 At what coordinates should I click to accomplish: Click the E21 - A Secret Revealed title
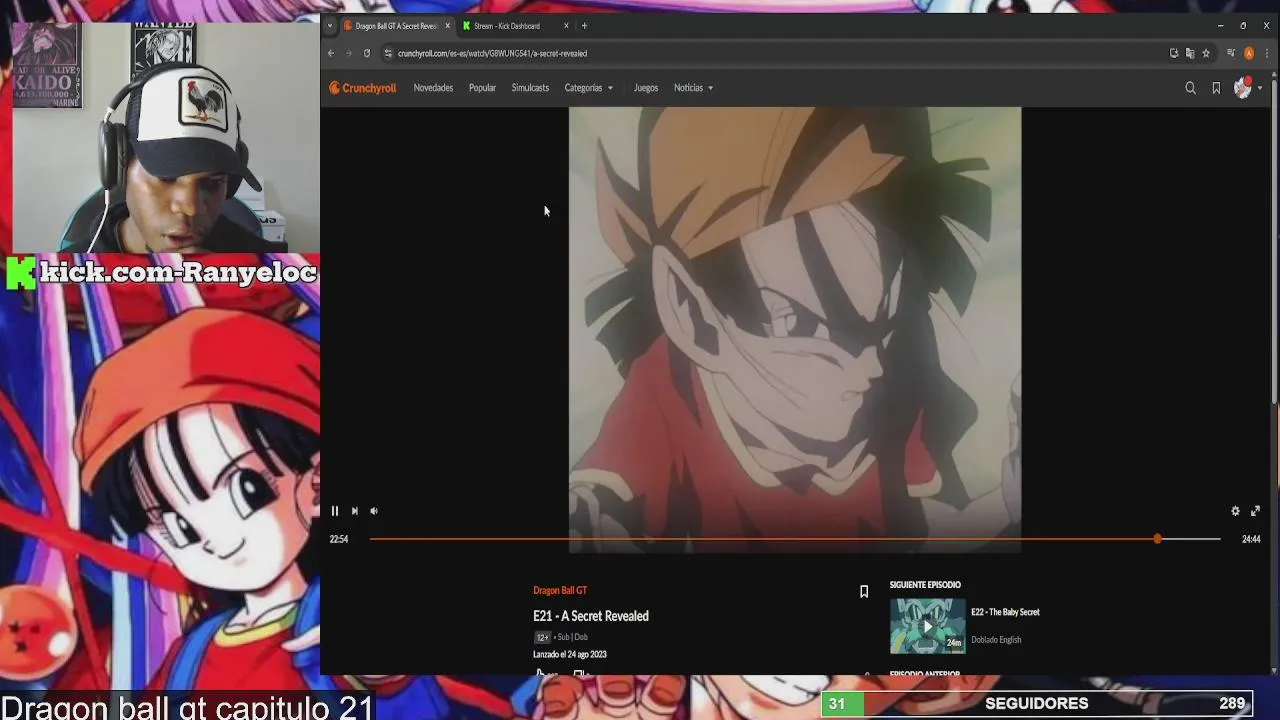point(591,616)
